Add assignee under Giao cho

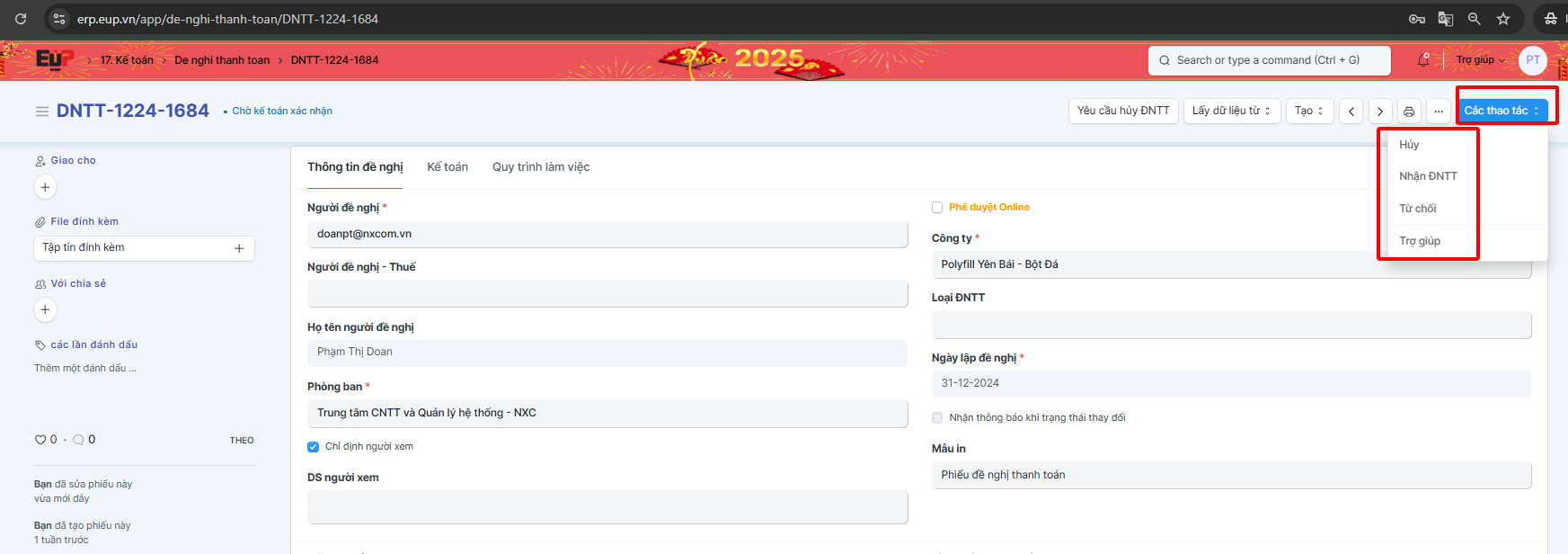tap(45, 187)
